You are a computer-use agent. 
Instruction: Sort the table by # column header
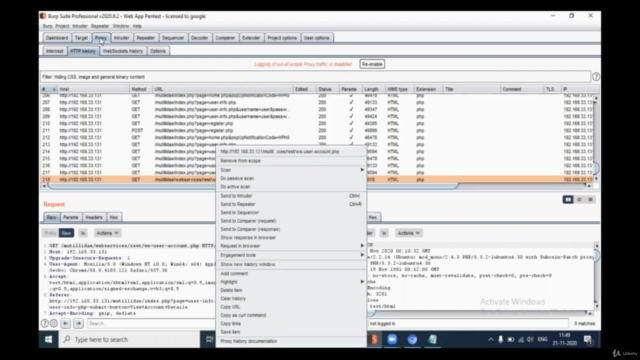click(x=49, y=89)
